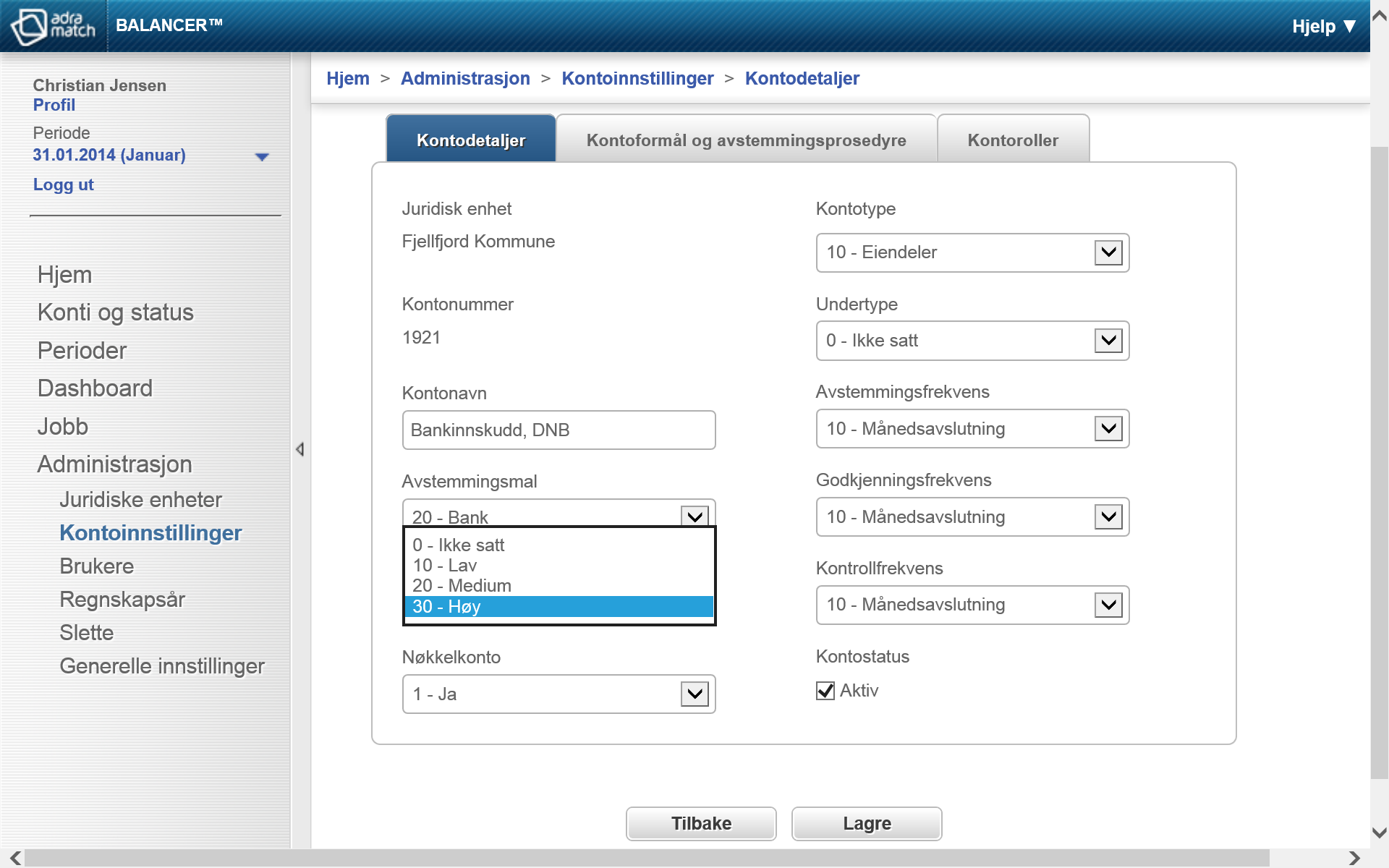Viewport: 1389px width, 868px height.
Task: Open Brukere submenu item
Action: (x=97, y=566)
